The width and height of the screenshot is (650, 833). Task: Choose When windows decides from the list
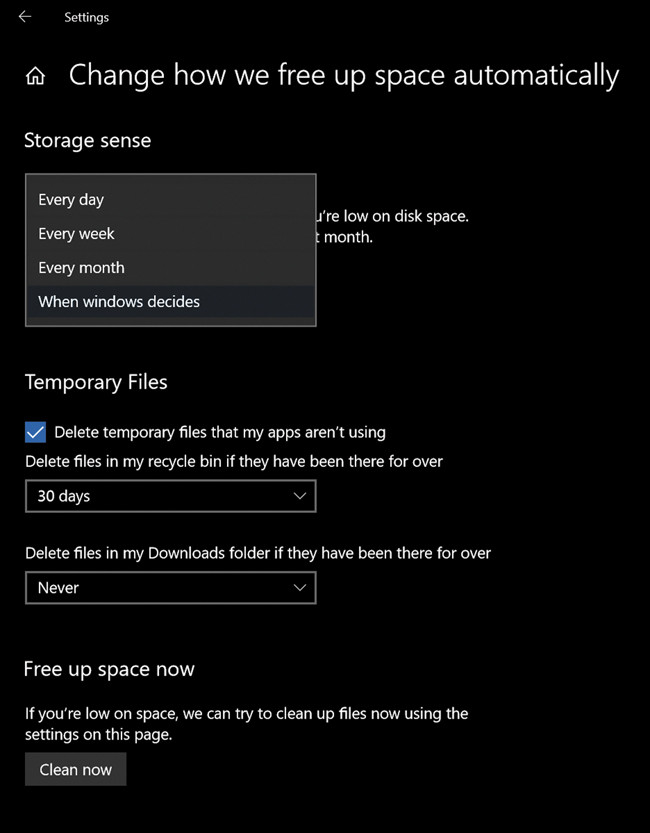click(x=118, y=301)
